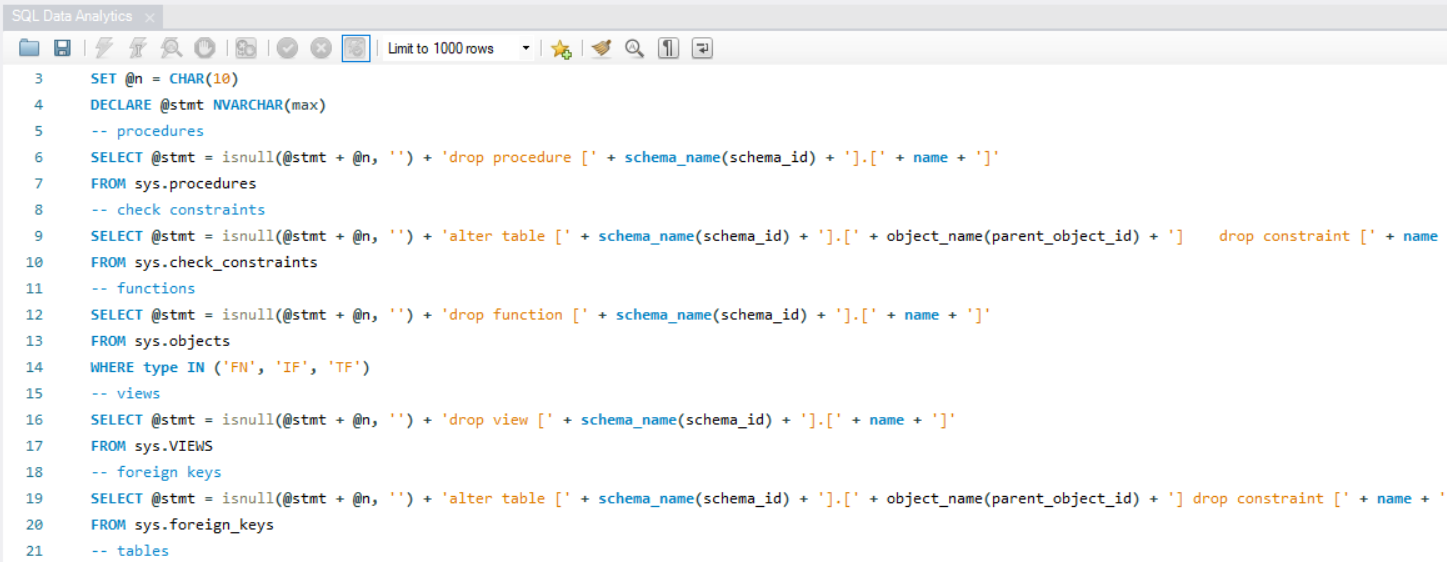Click the Rollback X icon
1447x562 pixels.
pos(321,48)
